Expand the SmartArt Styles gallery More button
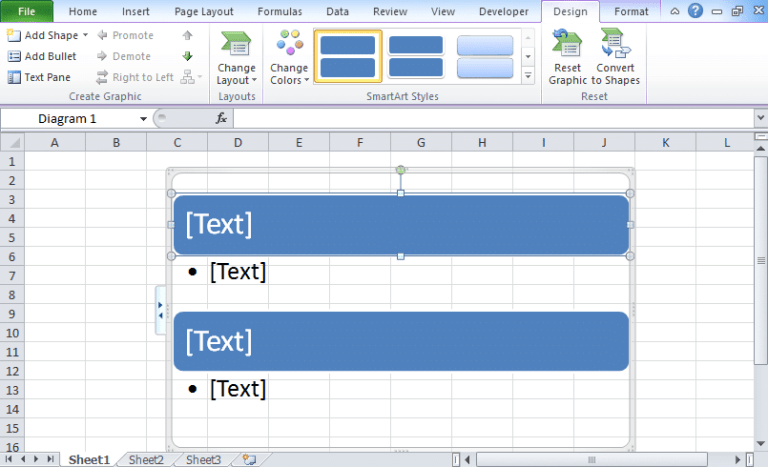Image resolution: width=768 pixels, height=467 pixels. pos(528,76)
